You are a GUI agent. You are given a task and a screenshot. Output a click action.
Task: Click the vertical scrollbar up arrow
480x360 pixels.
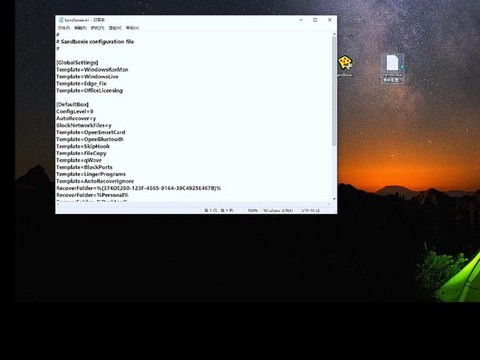pyautogui.click(x=334, y=34)
